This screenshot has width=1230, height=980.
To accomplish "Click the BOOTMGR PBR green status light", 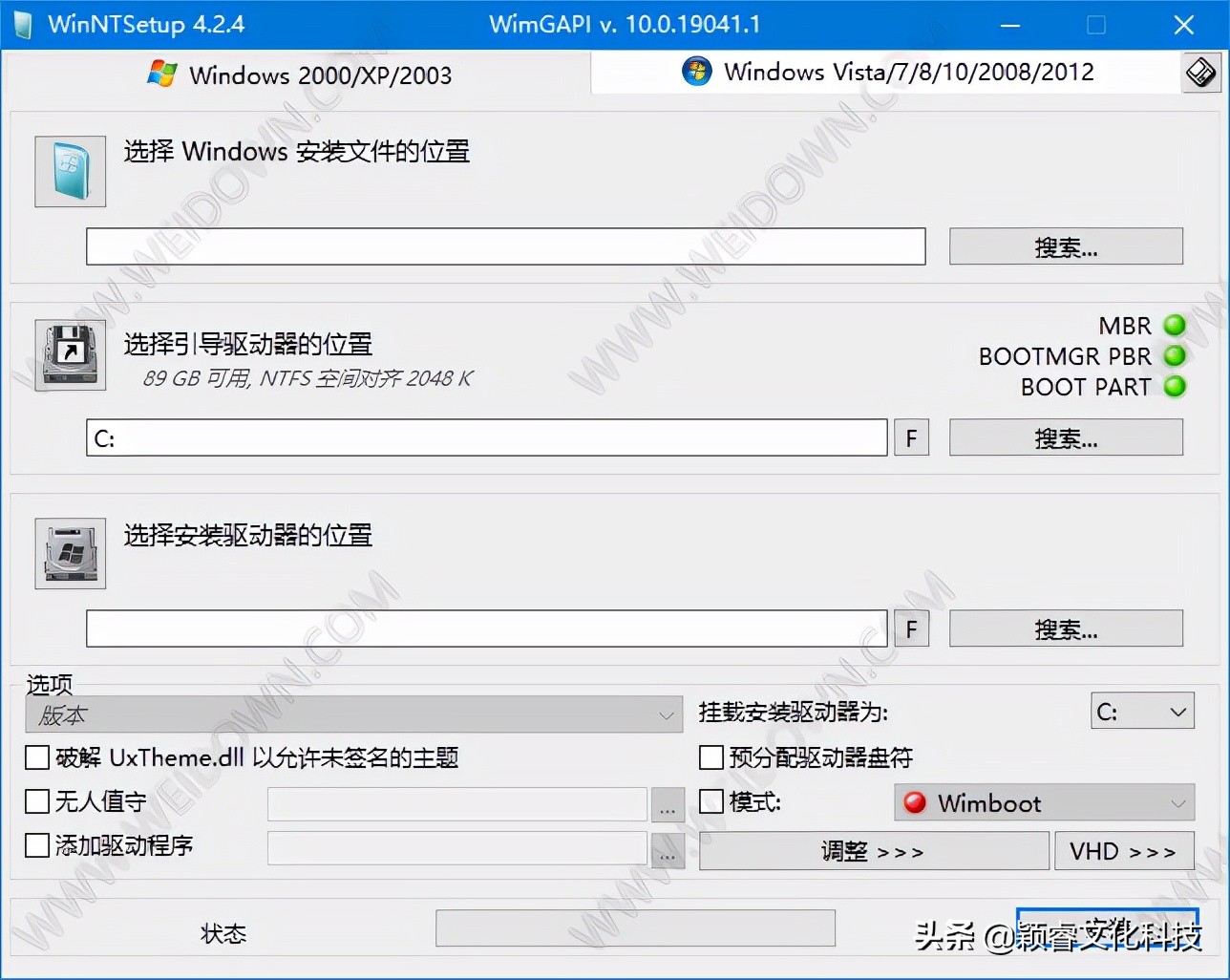I will tap(1174, 356).
